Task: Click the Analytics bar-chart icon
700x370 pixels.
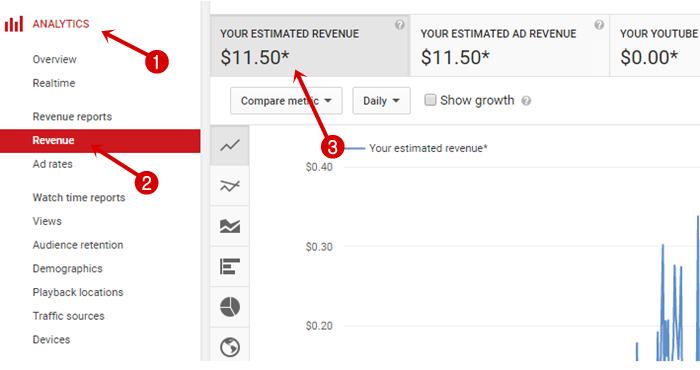Action: (x=14, y=24)
